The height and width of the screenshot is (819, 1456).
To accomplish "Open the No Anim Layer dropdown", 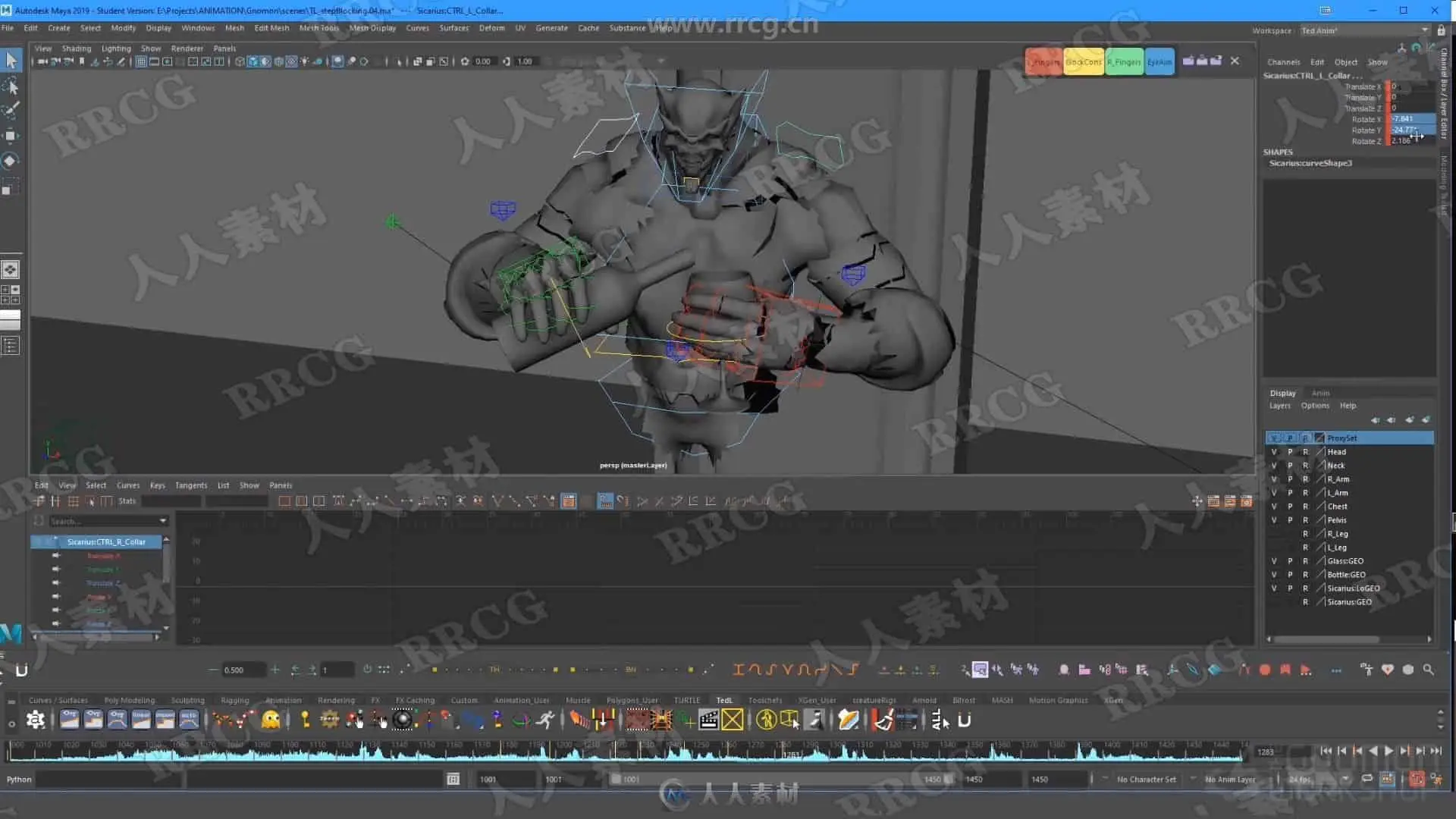I will 1229,779.
